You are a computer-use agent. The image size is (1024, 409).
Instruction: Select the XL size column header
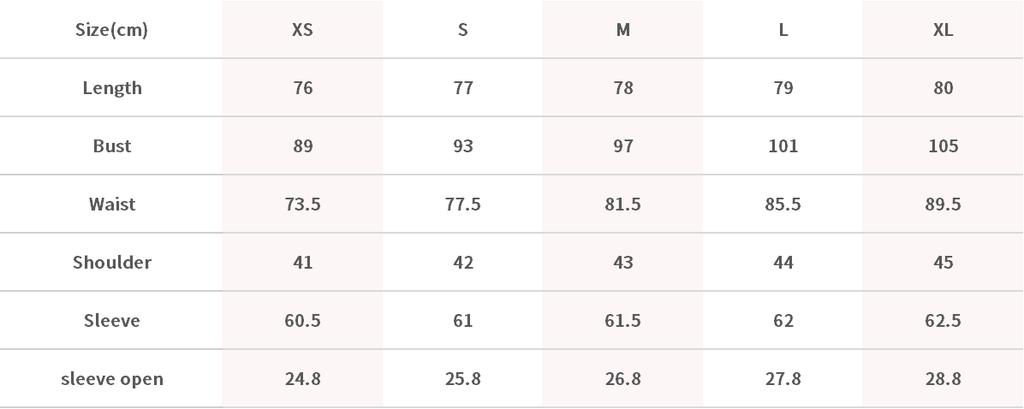pyautogui.click(x=942, y=30)
